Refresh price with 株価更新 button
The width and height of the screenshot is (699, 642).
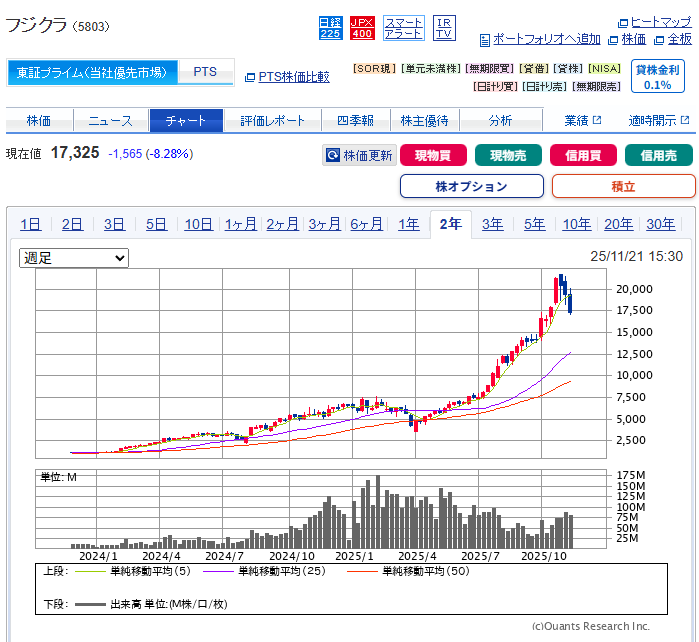pos(359,156)
